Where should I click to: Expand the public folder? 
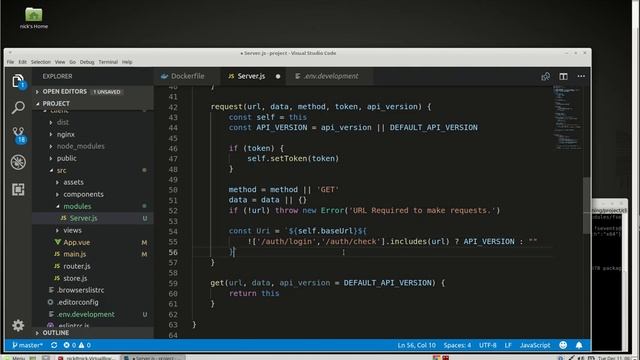click(x=93, y=158)
